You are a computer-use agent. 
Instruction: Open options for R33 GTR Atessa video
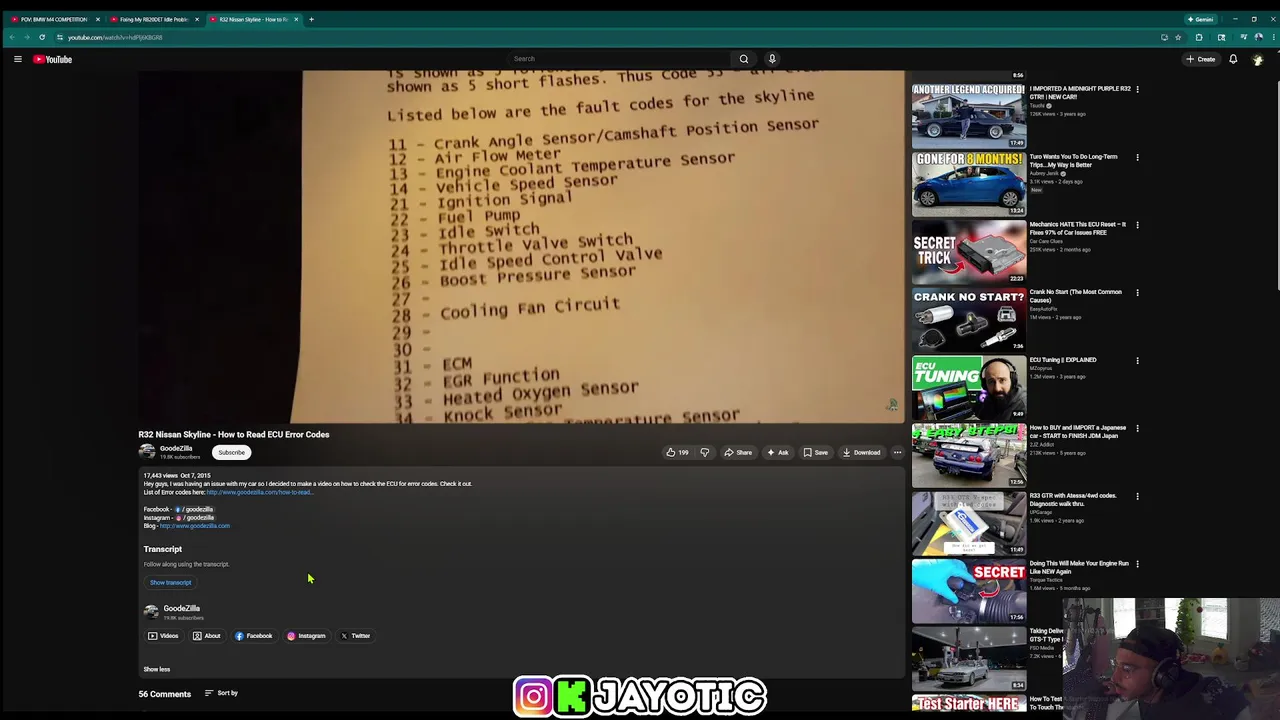pos(1137,496)
